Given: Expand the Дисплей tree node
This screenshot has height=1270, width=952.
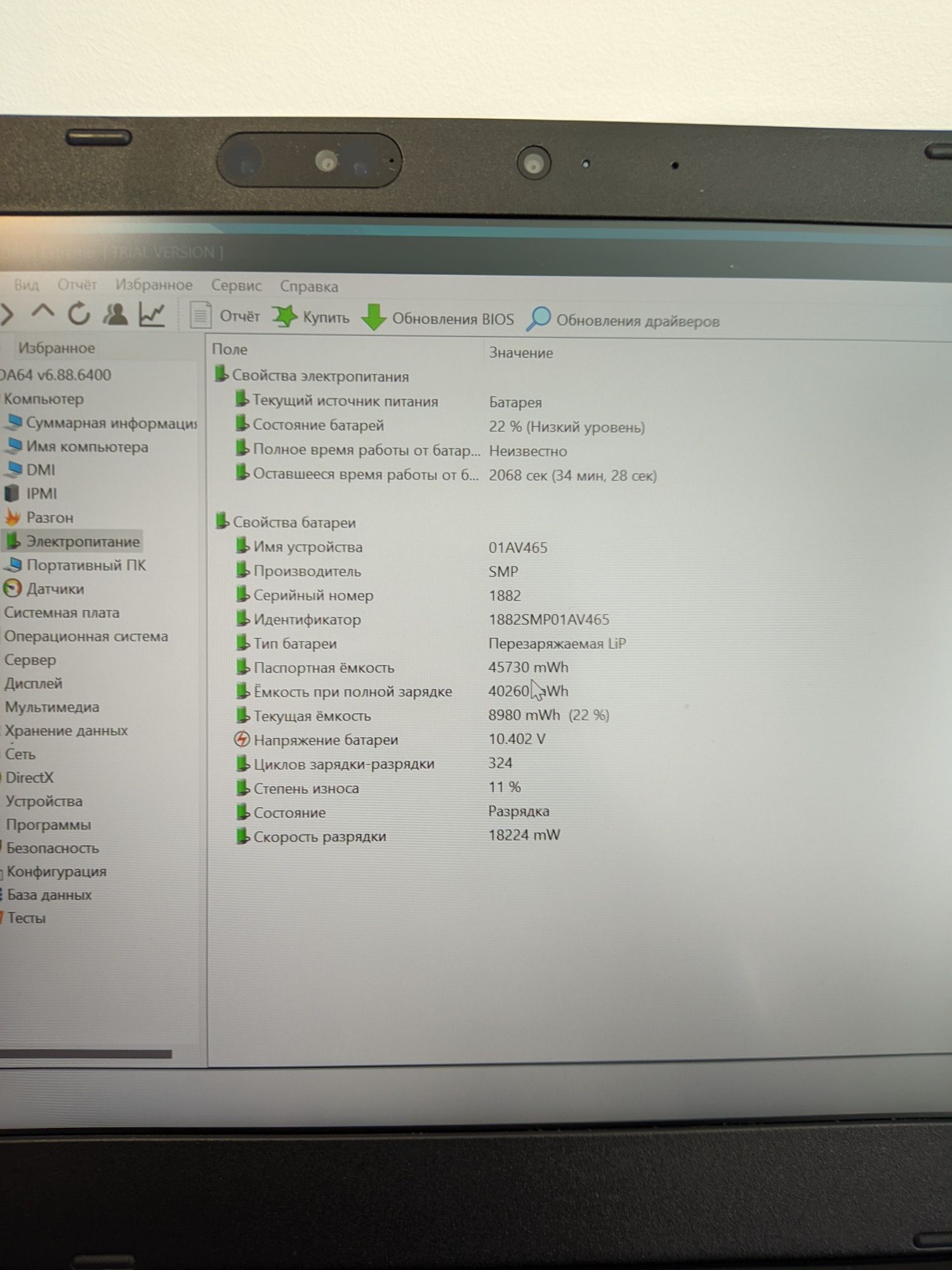Looking at the screenshot, I should pos(33,683).
